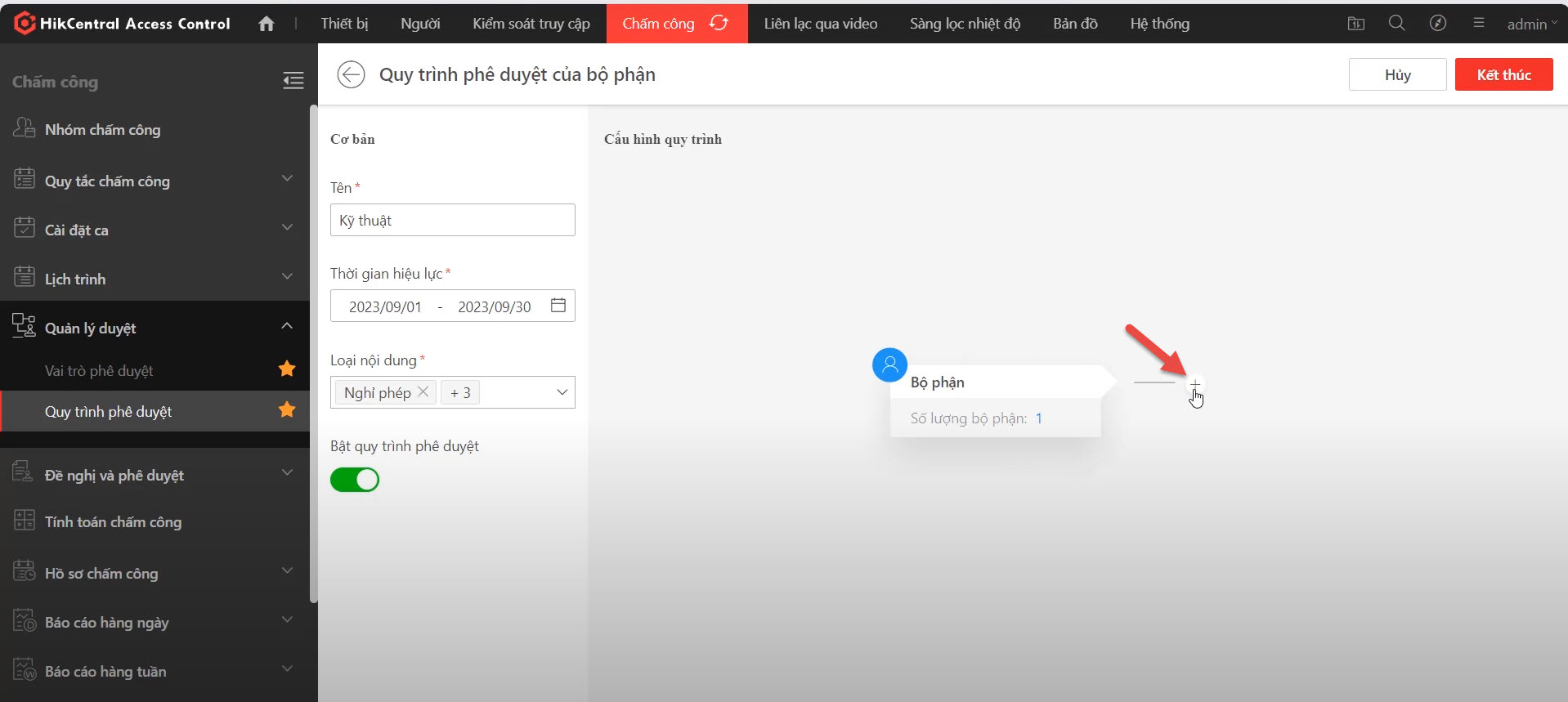The image size is (1568, 702).
Task: Disable the Bật quy trình phê duyệt switch
Action: (355, 480)
